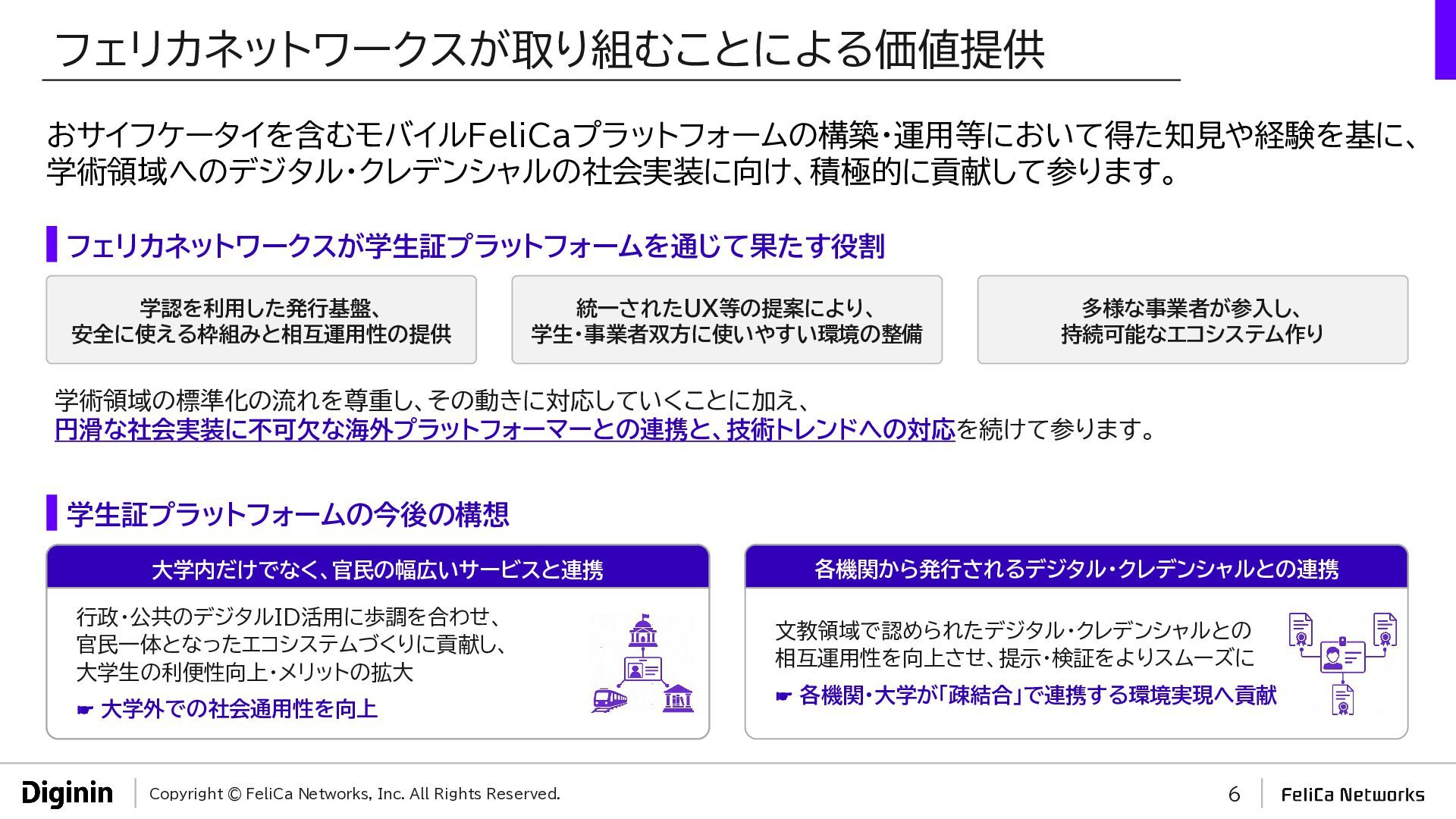Image resolution: width=1456 pixels, height=819 pixels.
Task: Click the student ID card icon
Action: 642,670
